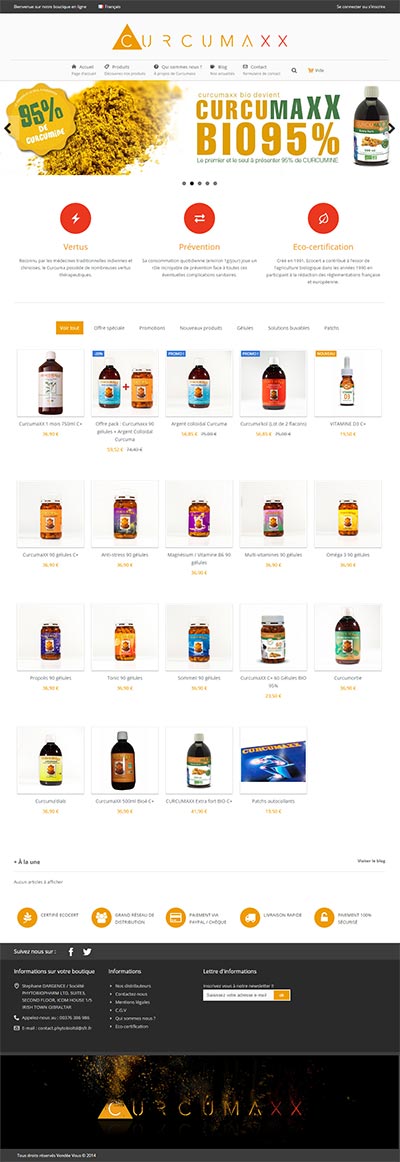Click the Livraison rapide truck icon
400x1162 pixels.
[x=250, y=917]
